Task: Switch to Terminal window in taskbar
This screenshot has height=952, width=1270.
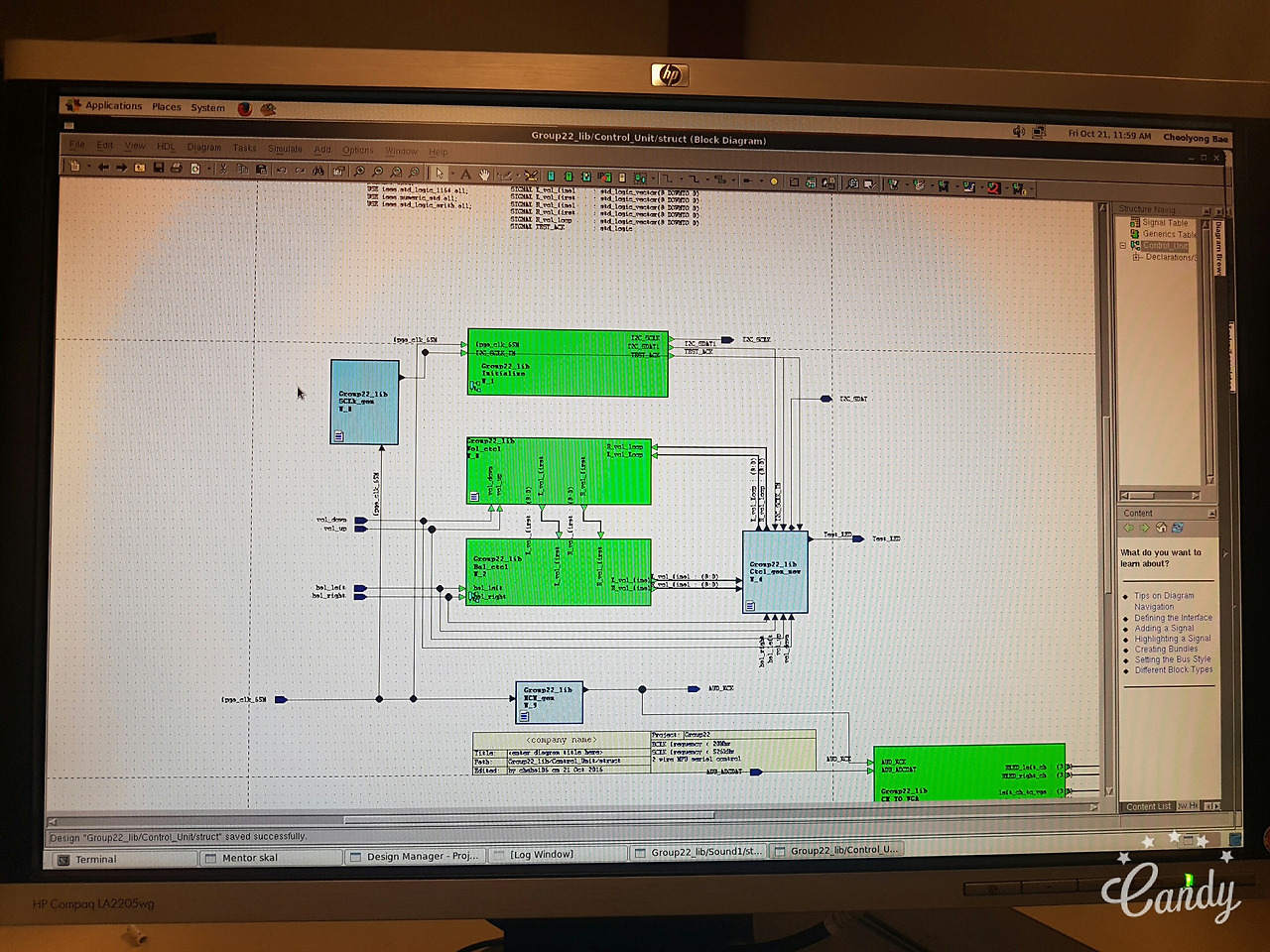Action: point(125,859)
